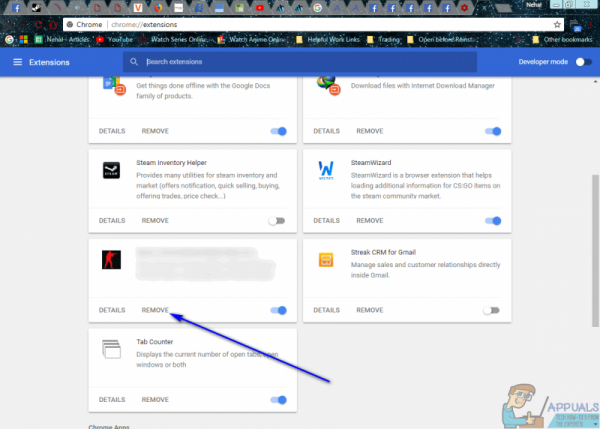Open Details for Steam Inventory Helper
600x429 pixels.
(112, 220)
